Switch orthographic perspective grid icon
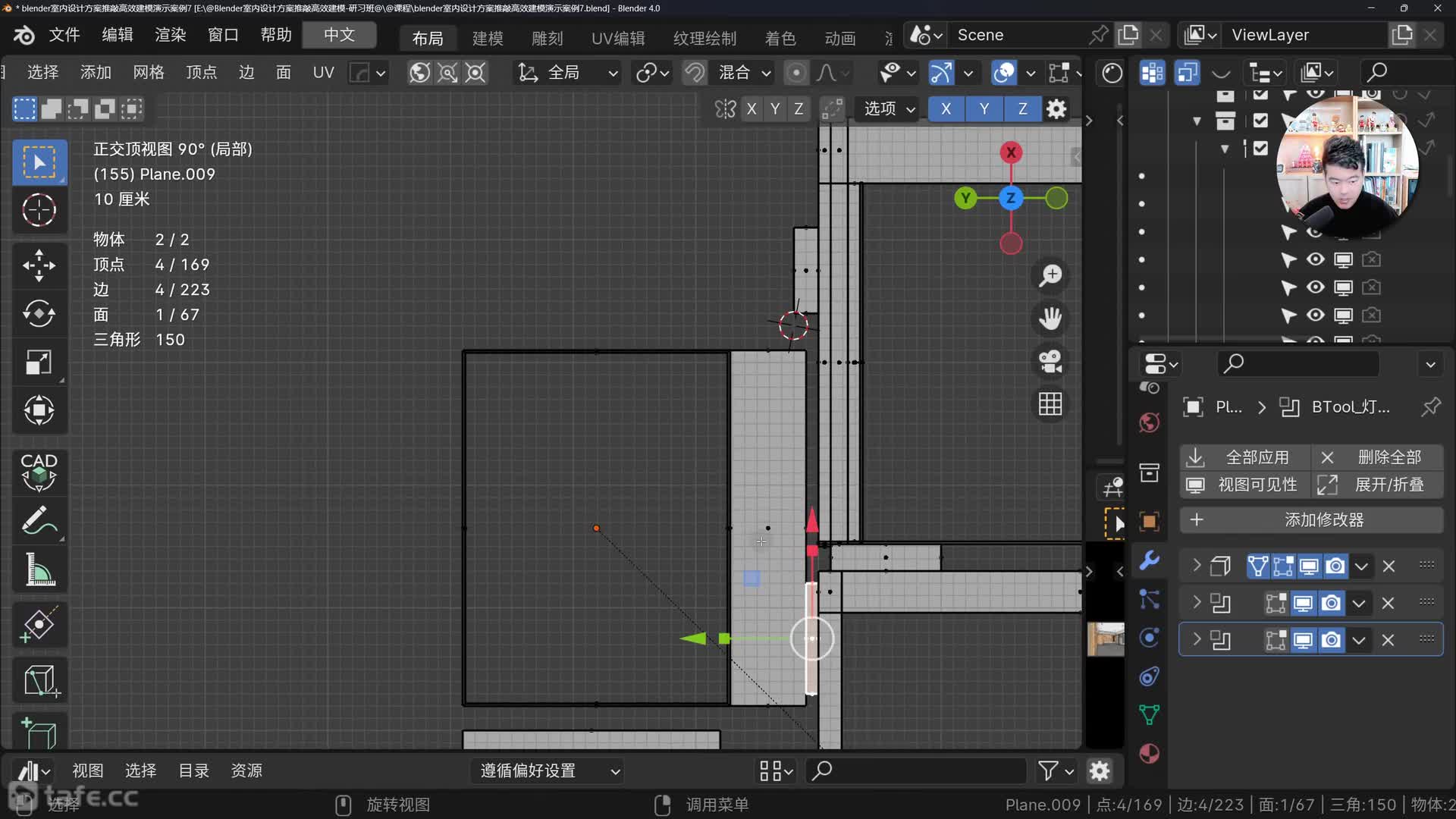1456x819 pixels. point(1050,404)
